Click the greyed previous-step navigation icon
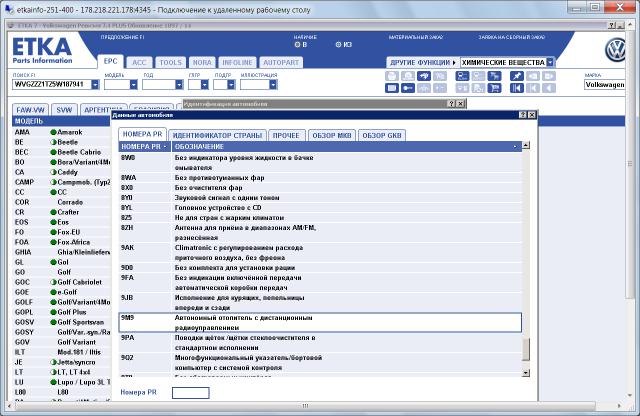This screenshot has width=640, height=416. tap(533, 88)
